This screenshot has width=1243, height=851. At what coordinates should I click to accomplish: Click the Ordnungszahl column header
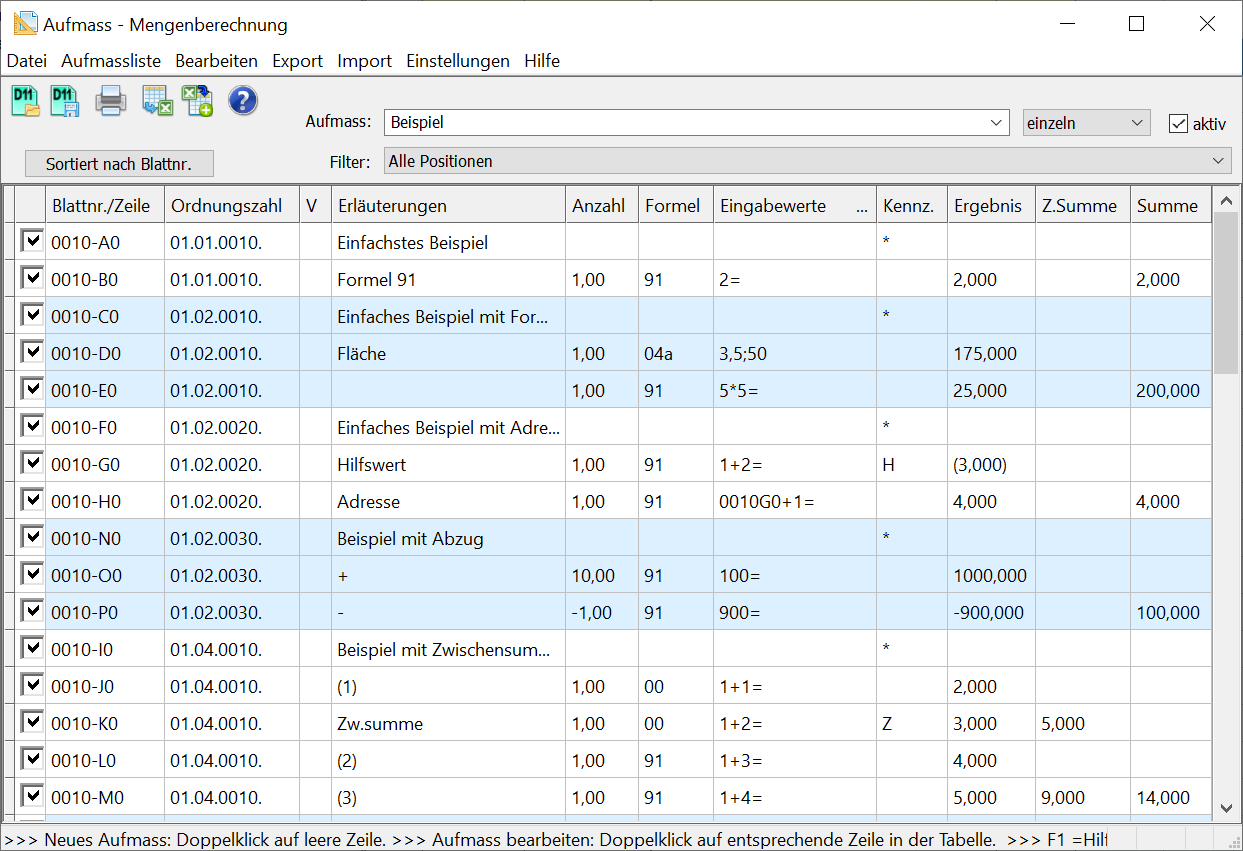click(232, 205)
